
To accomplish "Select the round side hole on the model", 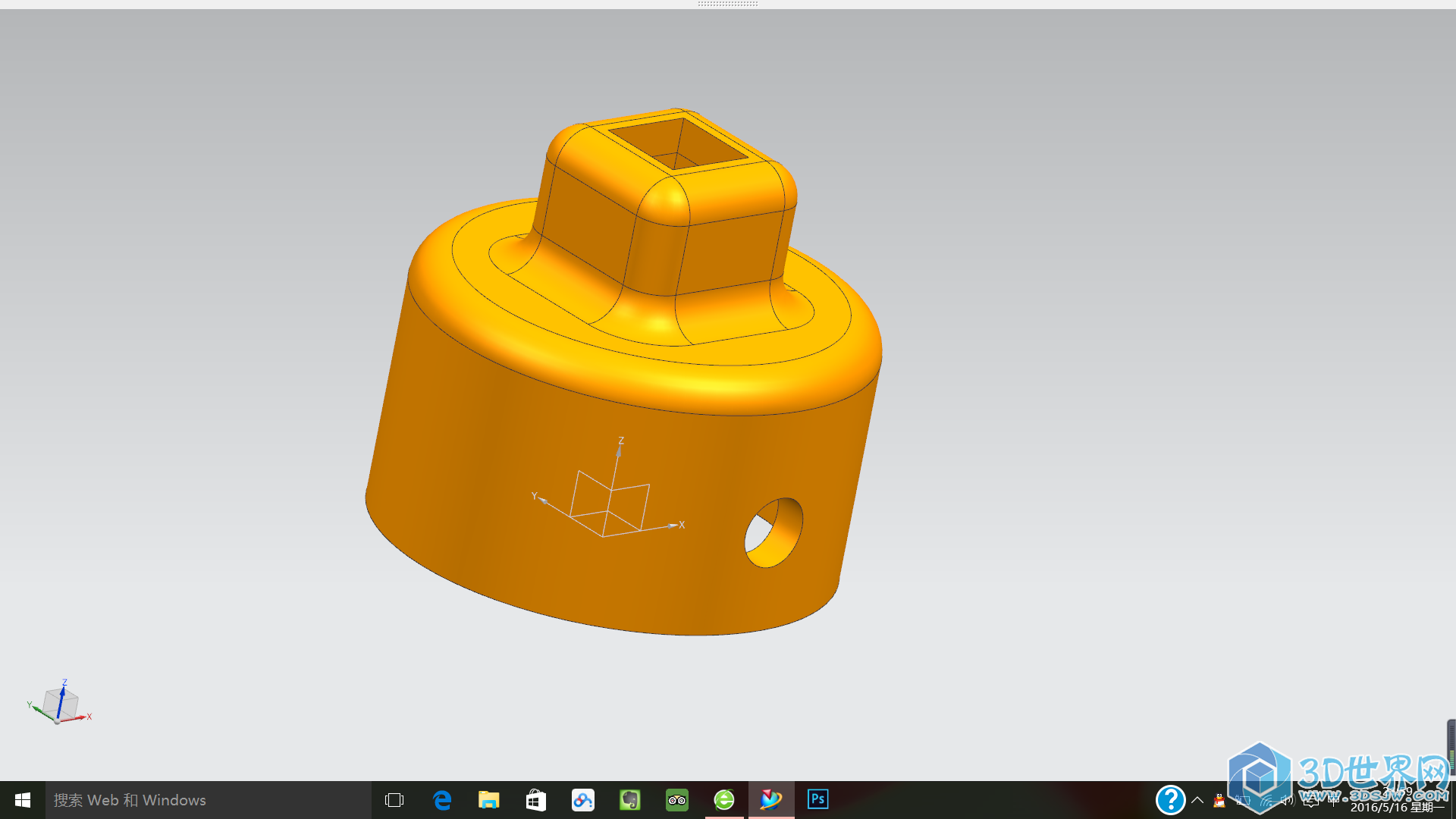I will tap(773, 532).
